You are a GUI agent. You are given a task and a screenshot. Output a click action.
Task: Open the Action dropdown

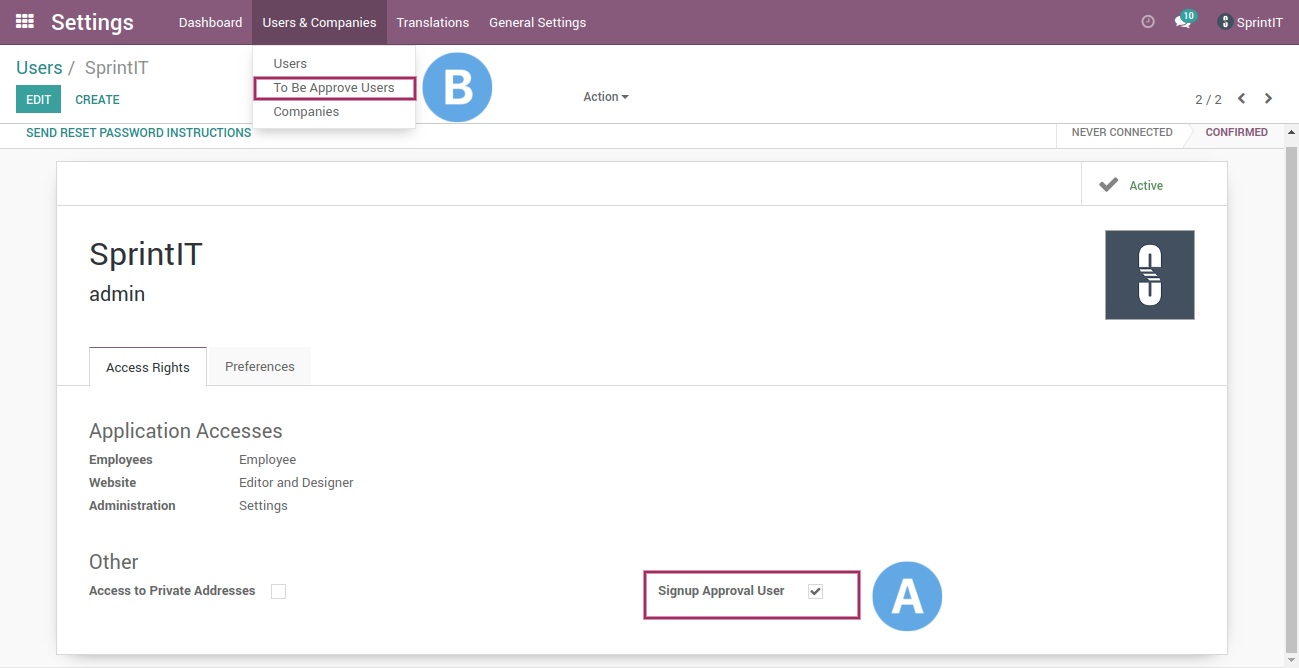pos(605,96)
